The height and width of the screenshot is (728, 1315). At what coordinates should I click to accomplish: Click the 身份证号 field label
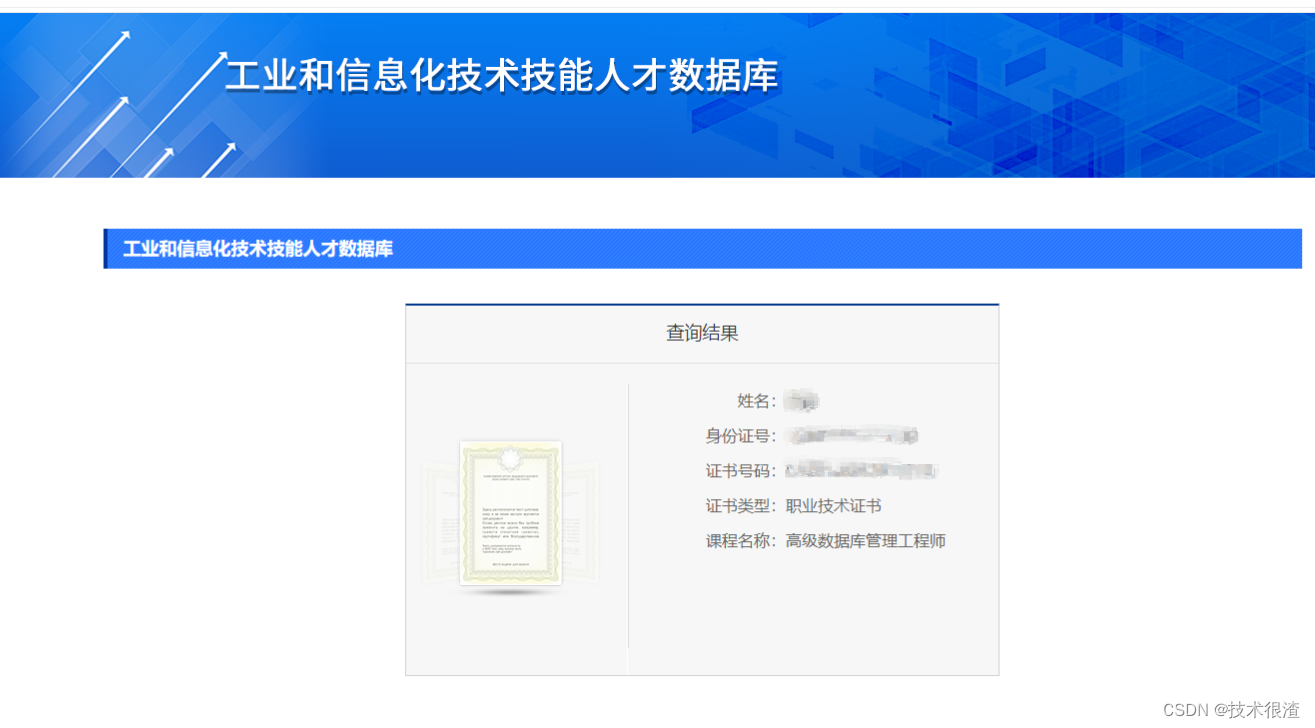[x=741, y=436]
